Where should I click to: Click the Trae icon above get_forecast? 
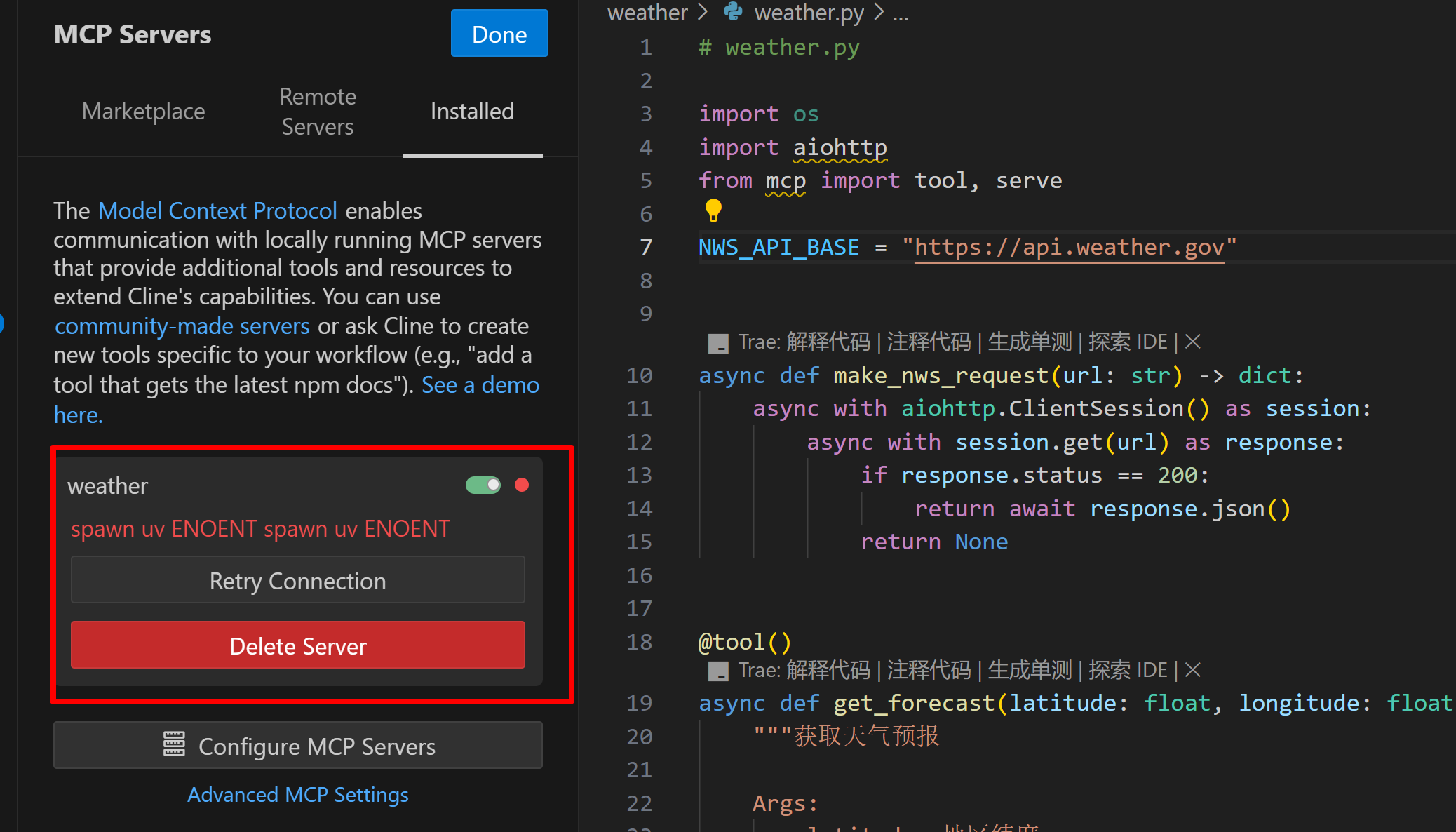click(x=717, y=671)
